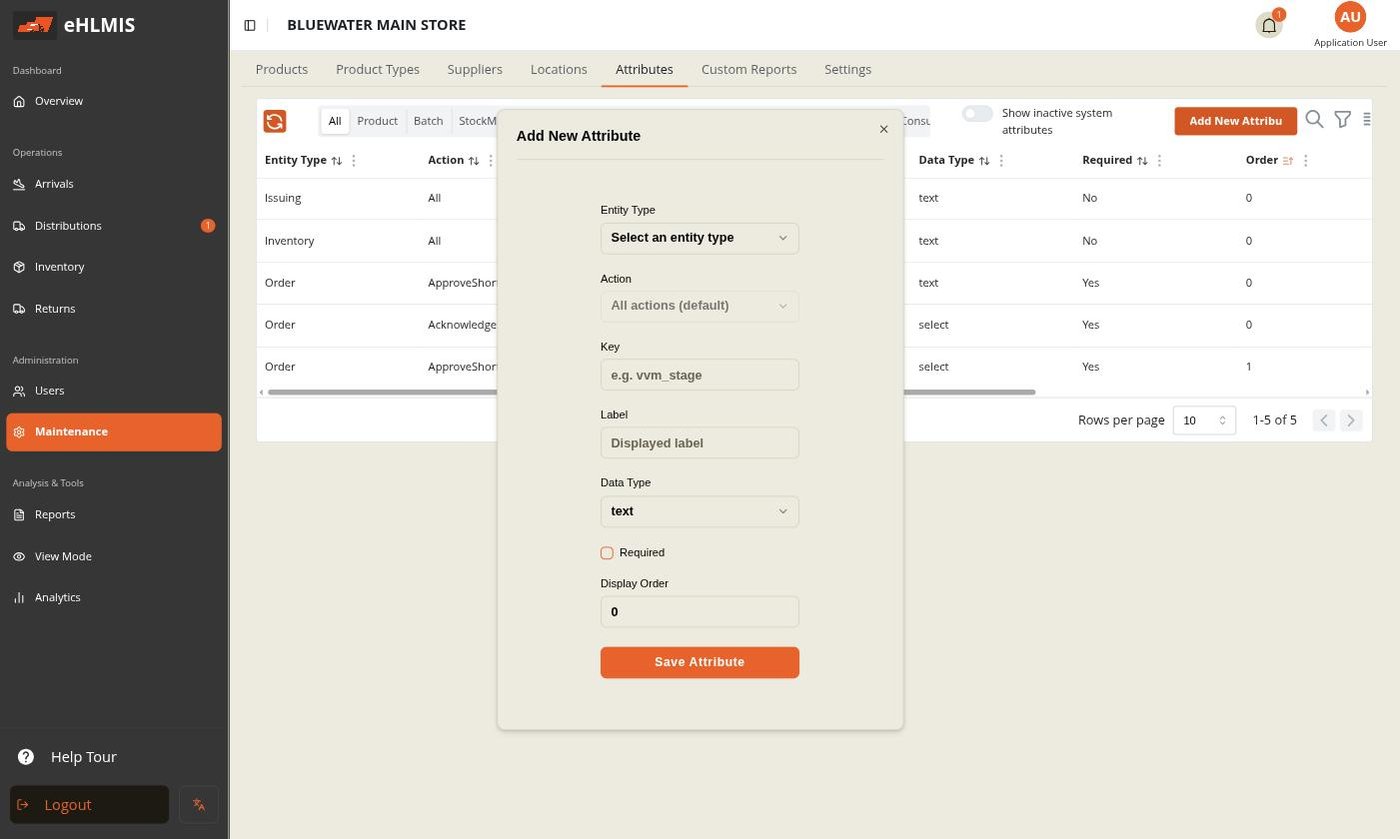Image resolution: width=1400 pixels, height=839 pixels.
Task: Click the Issuing entity type cell
Action: (283, 198)
